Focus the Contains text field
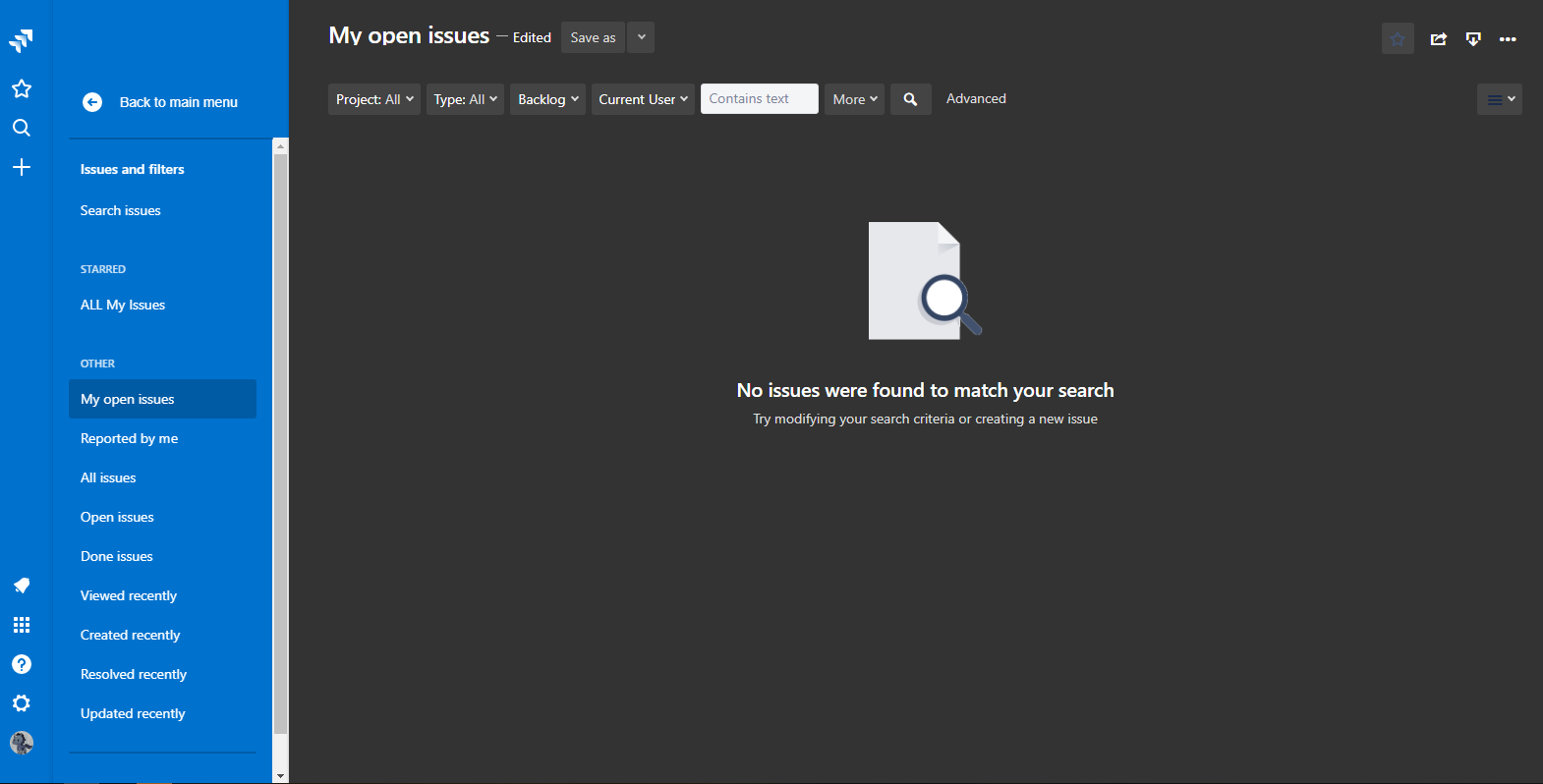 760,98
